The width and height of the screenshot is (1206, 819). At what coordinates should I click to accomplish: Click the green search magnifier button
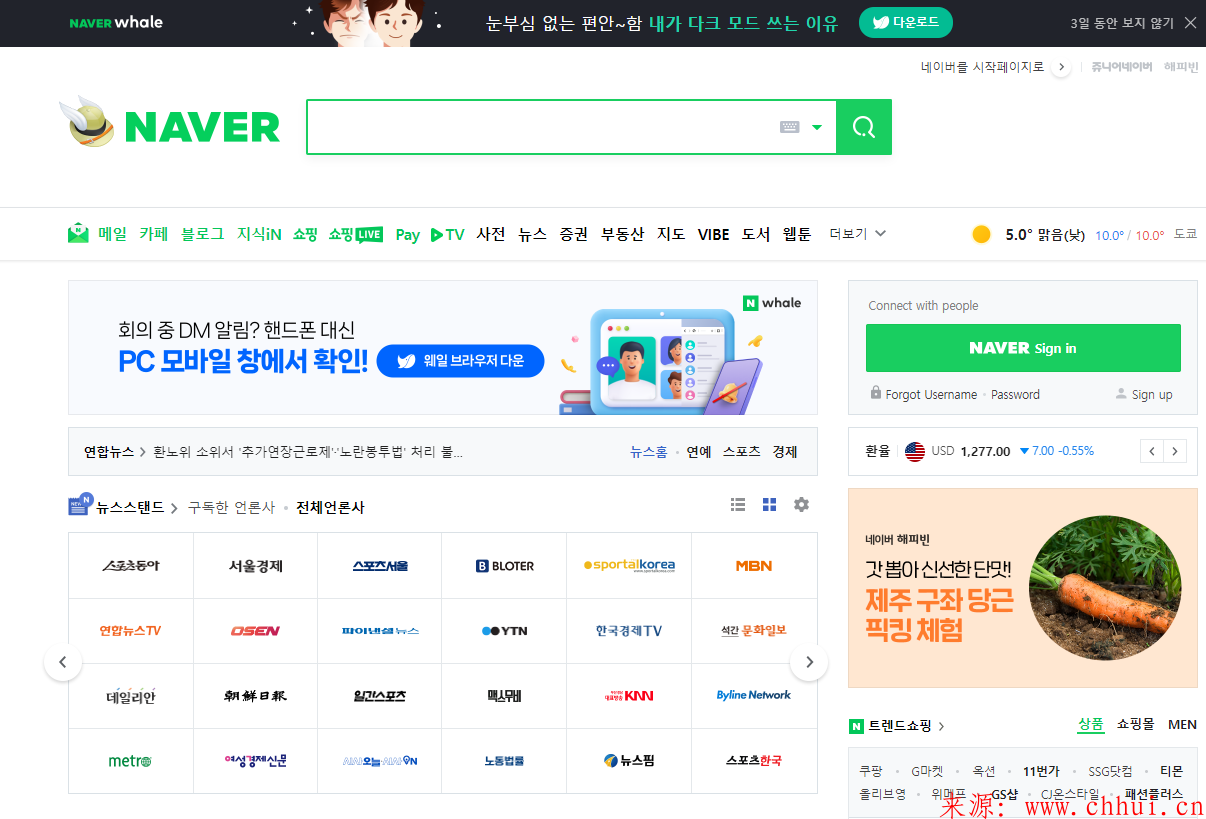point(863,127)
